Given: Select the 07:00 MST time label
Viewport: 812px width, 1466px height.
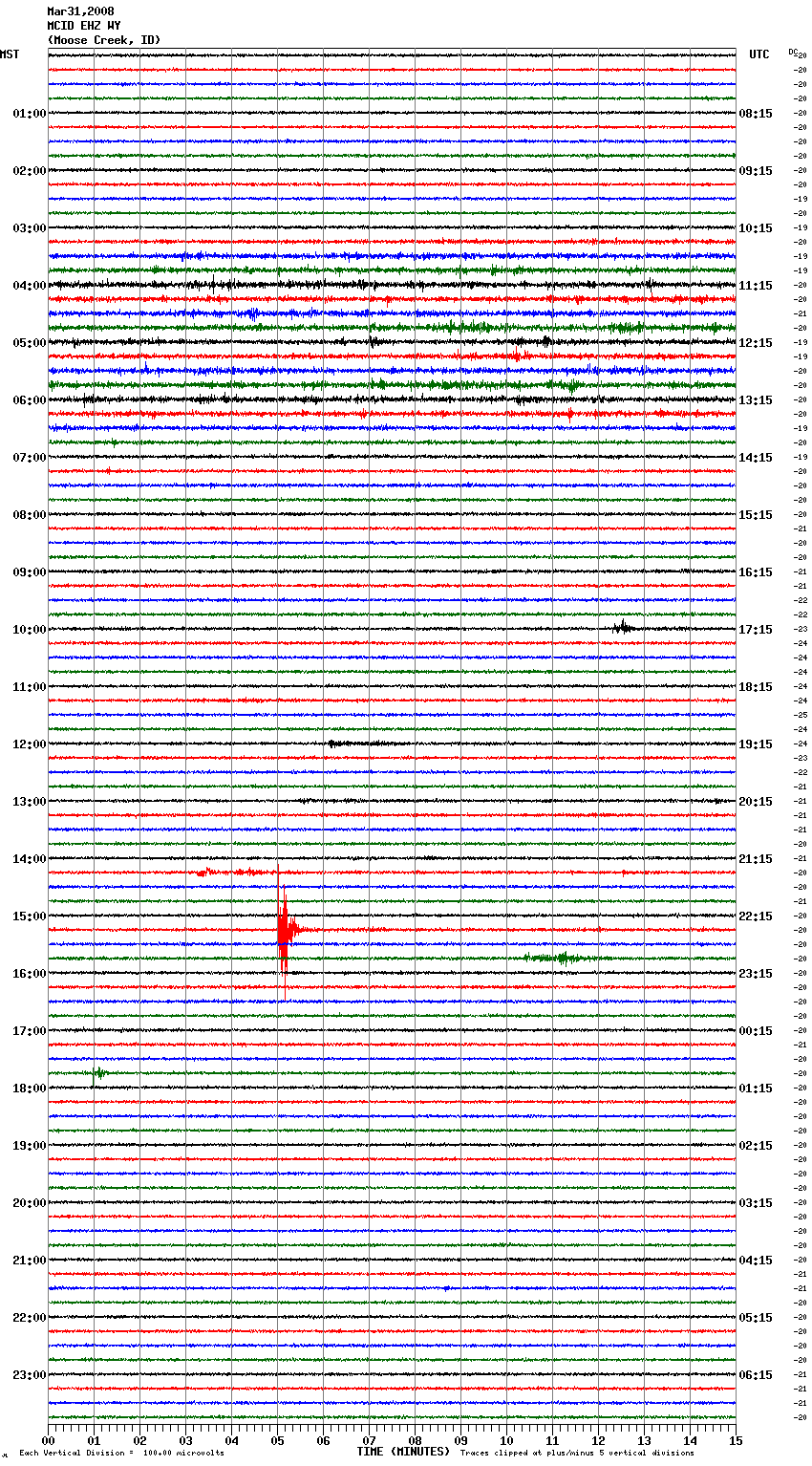Looking at the screenshot, I should coord(30,458).
